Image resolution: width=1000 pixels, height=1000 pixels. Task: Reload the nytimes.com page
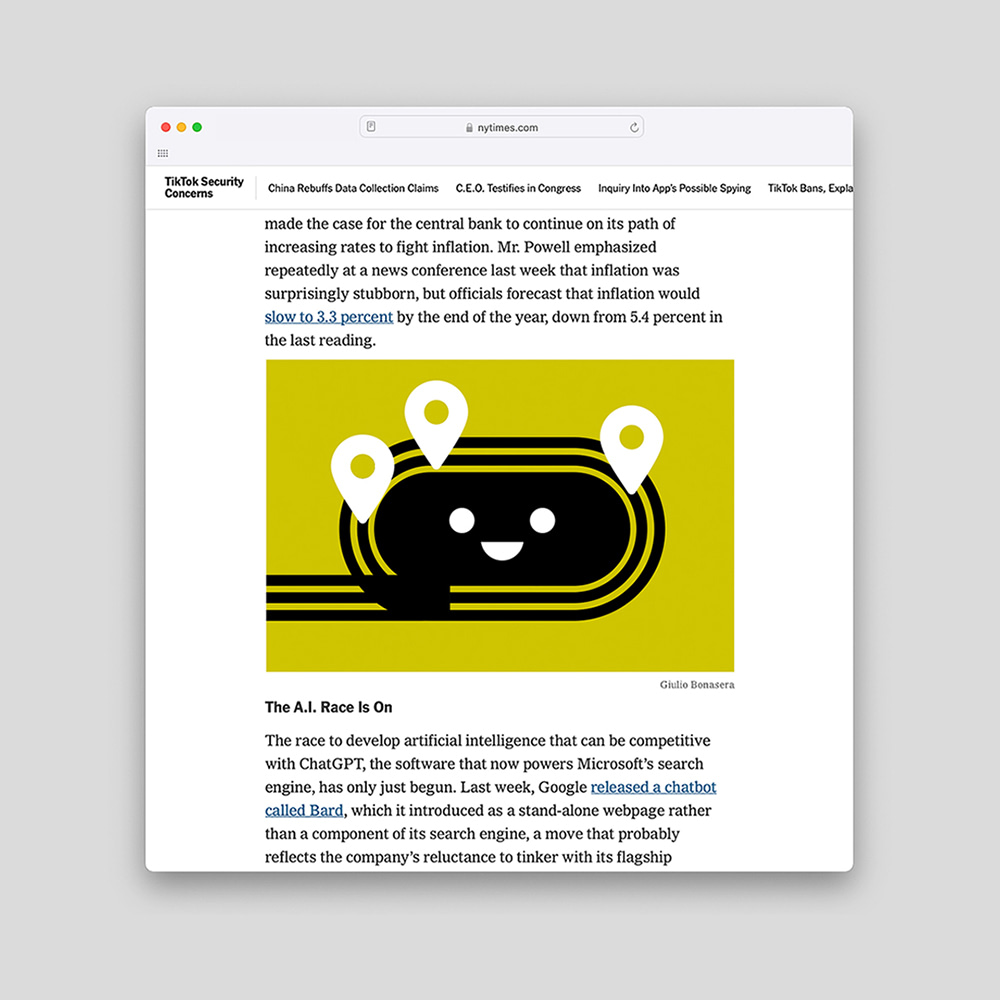(x=634, y=127)
